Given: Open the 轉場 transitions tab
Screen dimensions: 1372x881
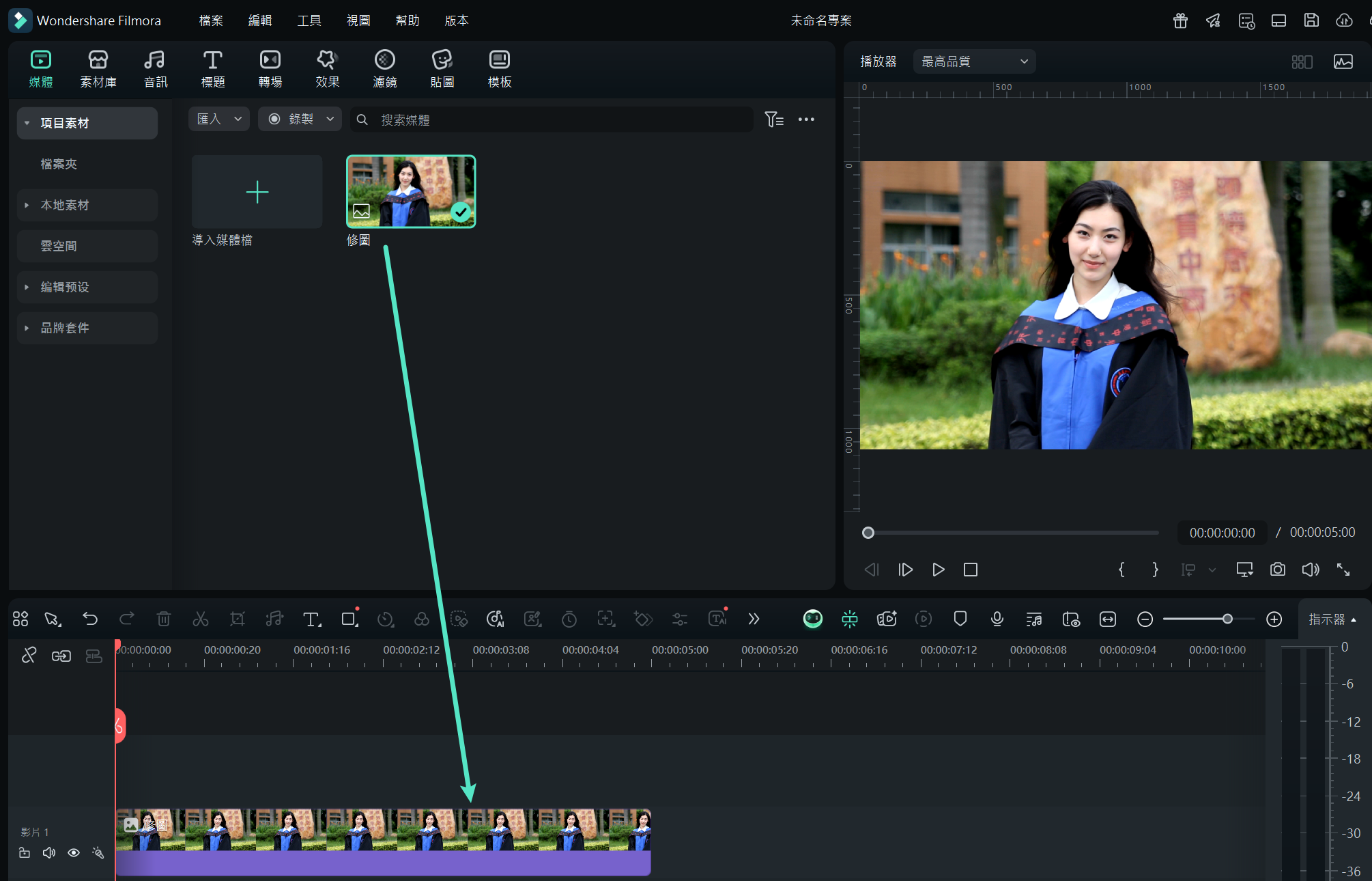Looking at the screenshot, I should pyautogui.click(x=270, y=69).
